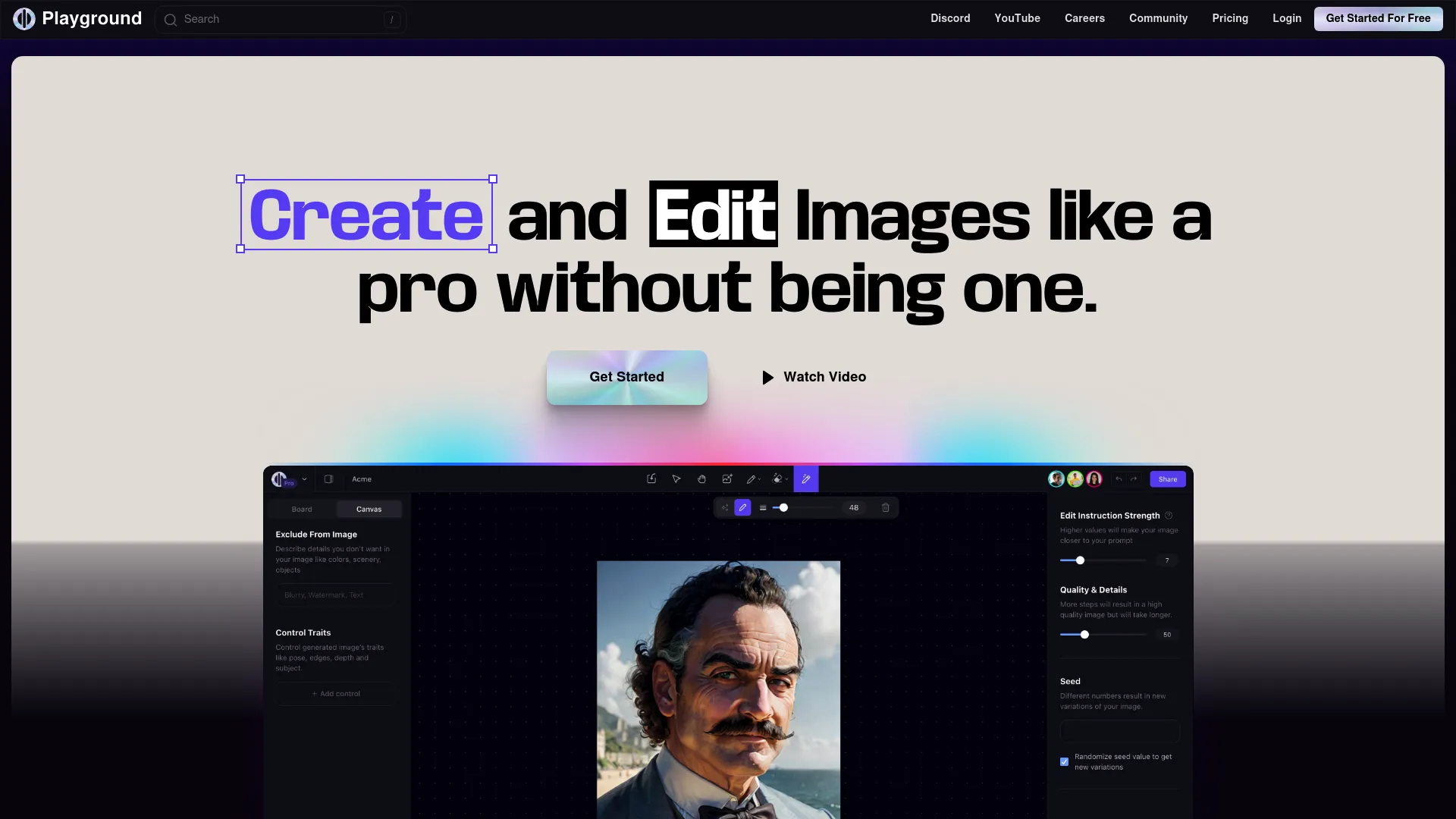Click the first collaborator avatar
The image size is (1456, 819).
[x=1056, y=479]
